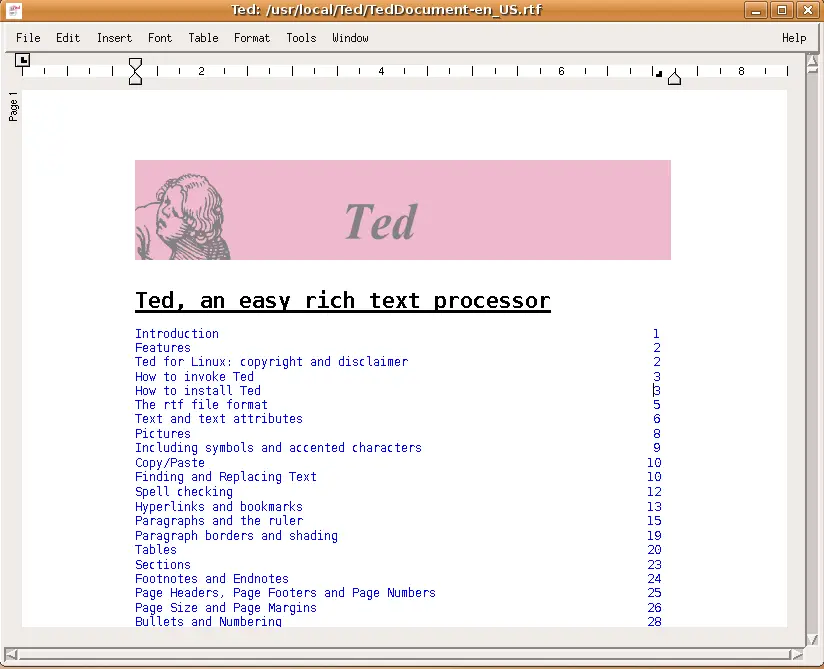Open the Tools menu
824x670 pixels.
point(300,37)
